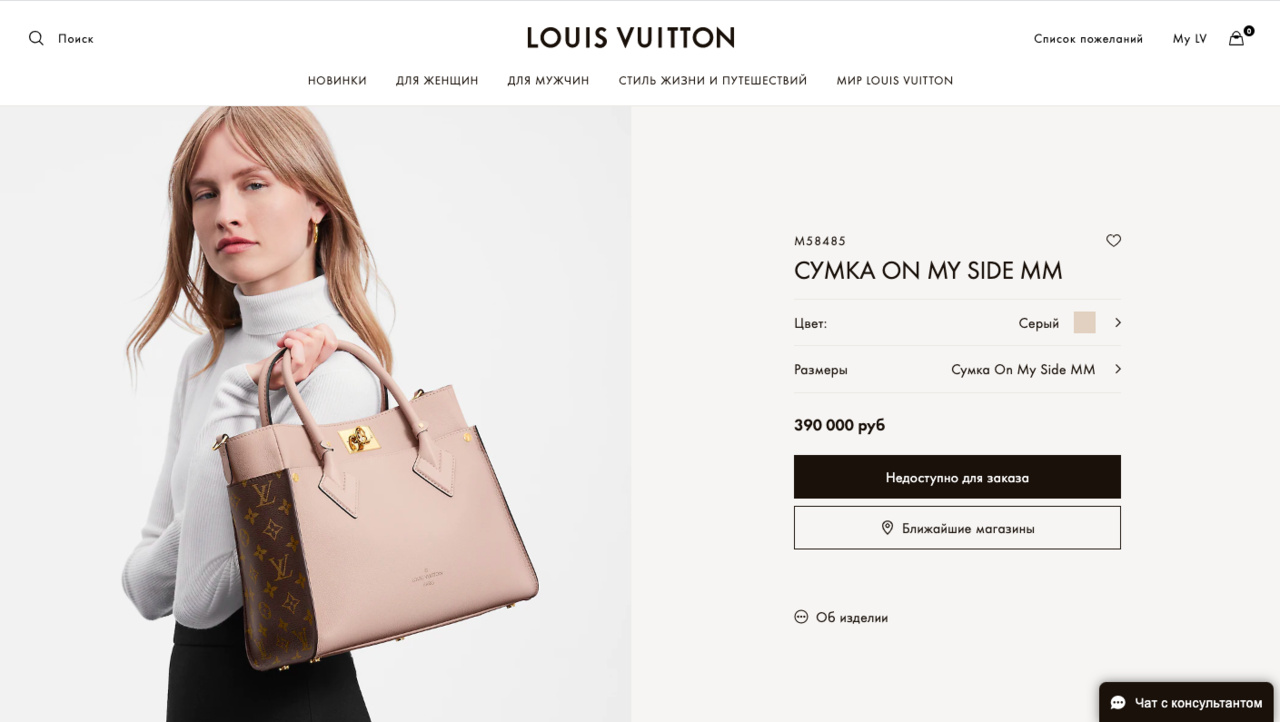Viewport: 1280px width, 722px height.
Task: Open the Для мужчин menu
Action: click(548, 80)
